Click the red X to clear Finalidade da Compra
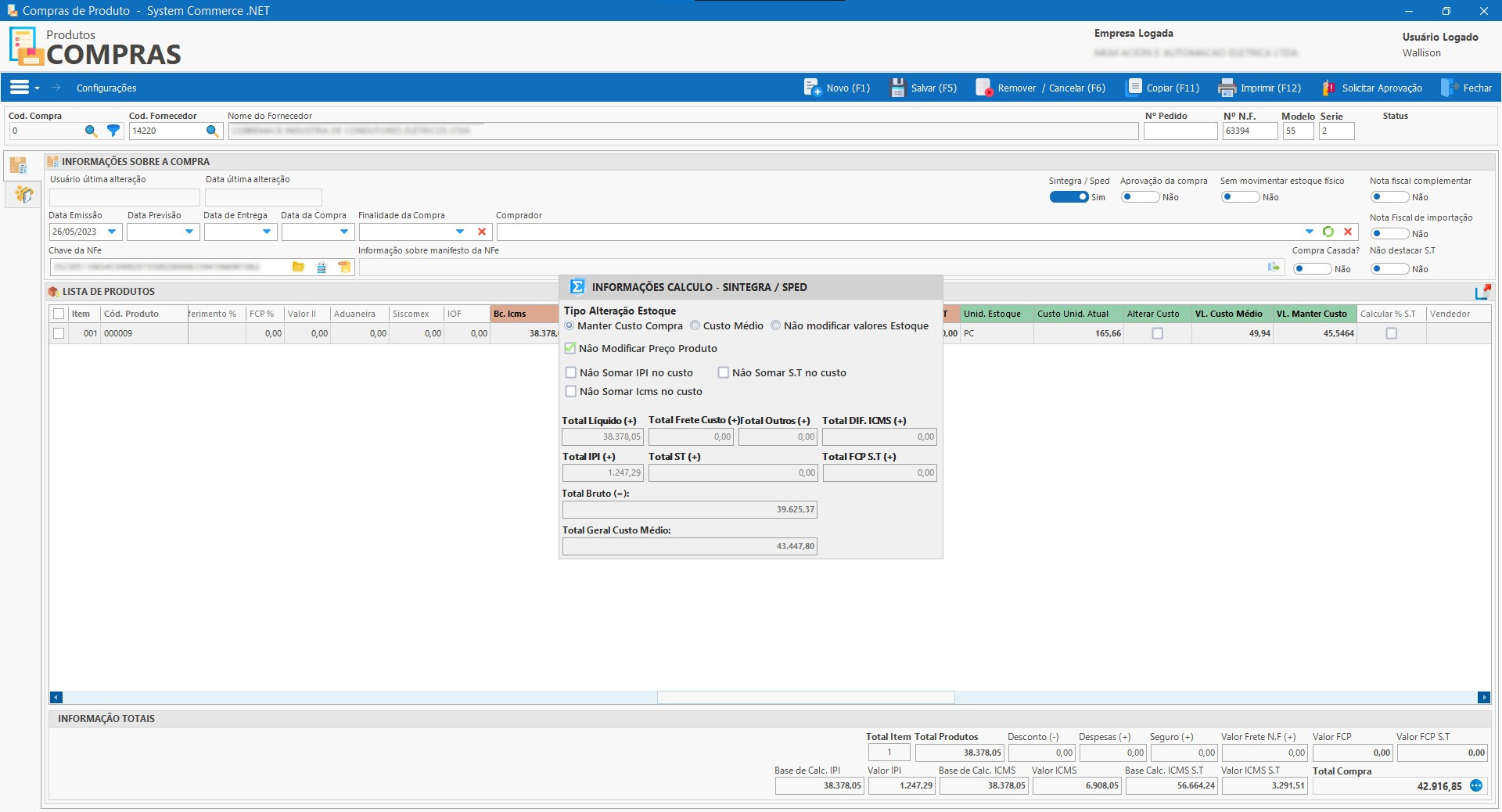Image resolution: width=1502 pixels, height=812 pixels. click(482, 232)
